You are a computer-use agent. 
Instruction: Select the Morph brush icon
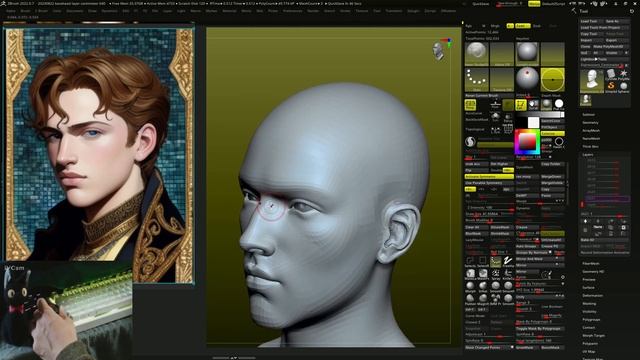point(470,287)
